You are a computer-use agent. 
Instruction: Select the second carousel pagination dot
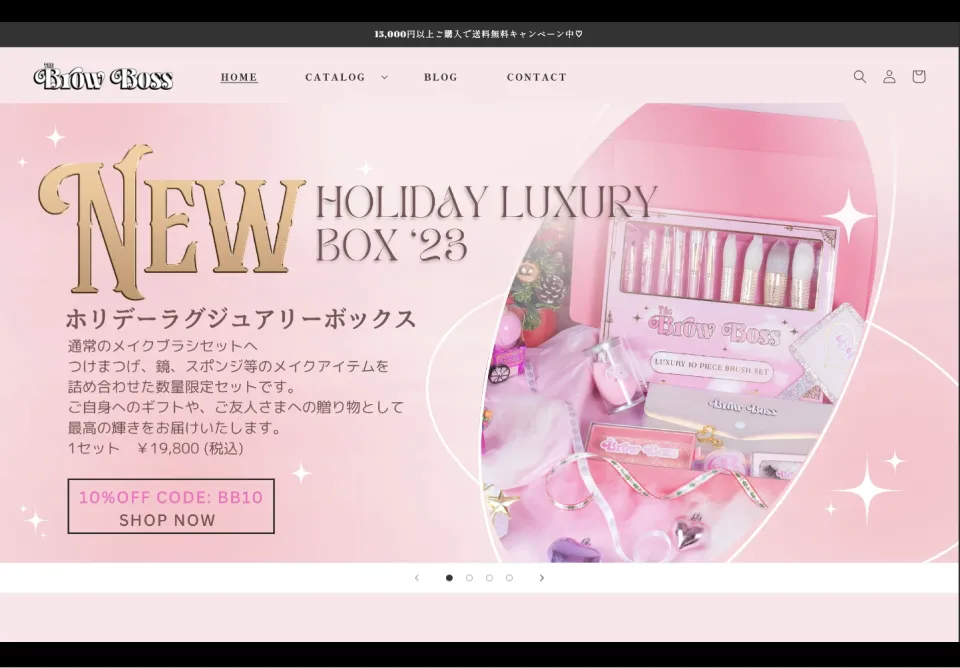coord(468,577)
